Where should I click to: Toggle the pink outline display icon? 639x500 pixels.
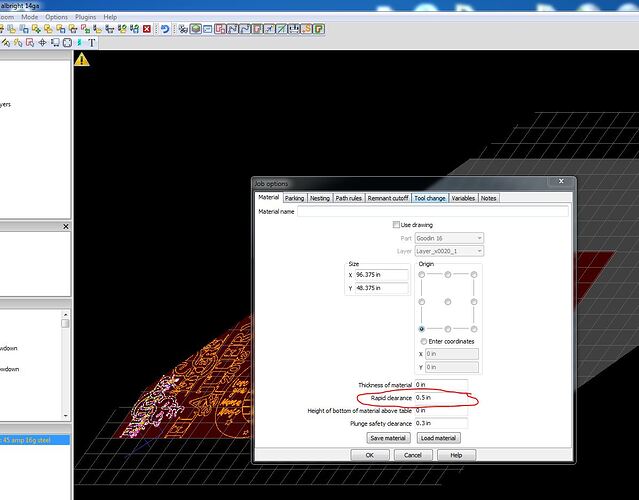[220, 29]
